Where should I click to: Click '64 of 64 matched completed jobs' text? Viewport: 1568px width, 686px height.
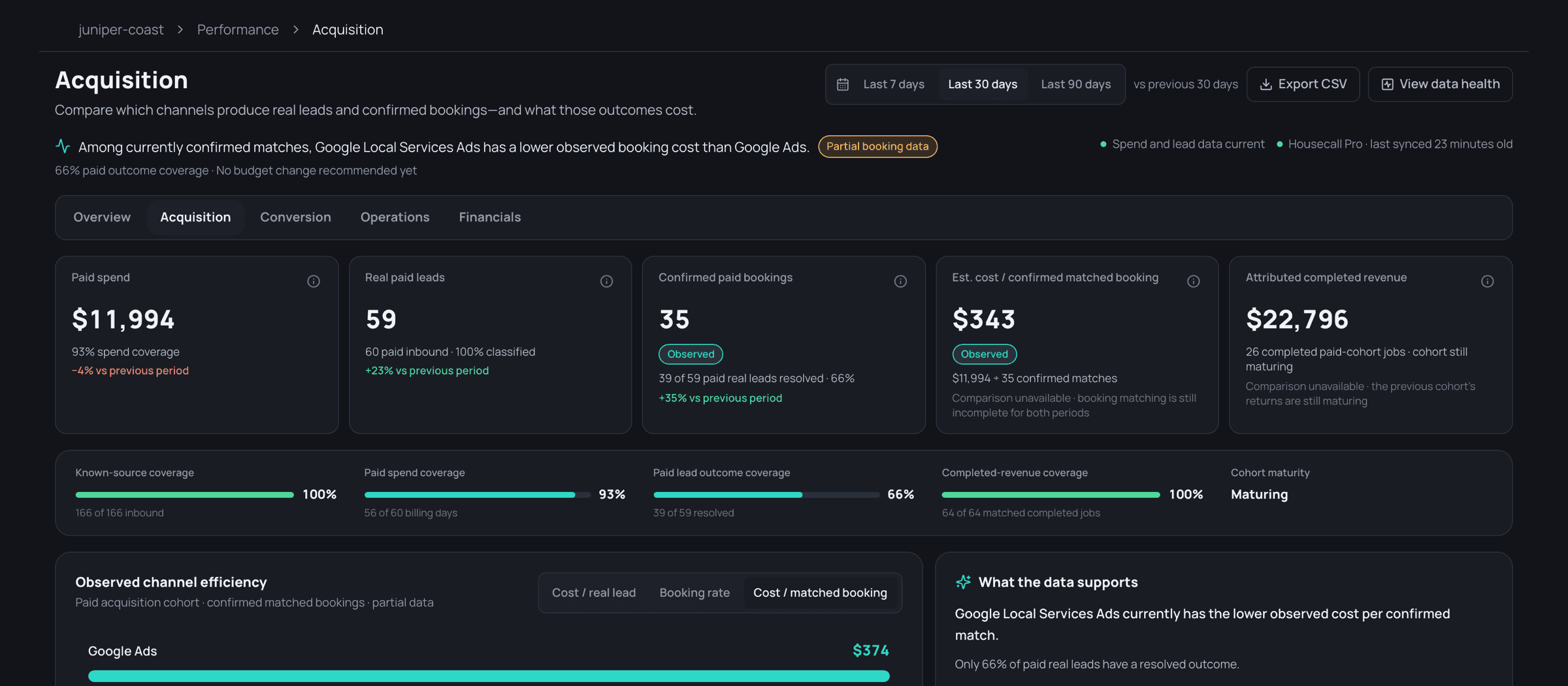[1021, 513]
